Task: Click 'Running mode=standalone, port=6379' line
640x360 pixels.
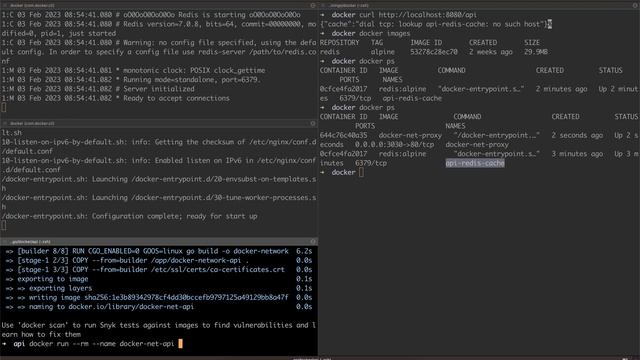Action: pos(131,80)
